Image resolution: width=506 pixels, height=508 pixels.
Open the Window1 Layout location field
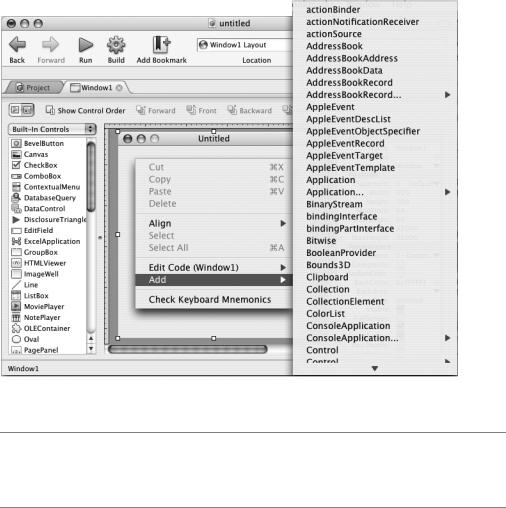[245, 45]
